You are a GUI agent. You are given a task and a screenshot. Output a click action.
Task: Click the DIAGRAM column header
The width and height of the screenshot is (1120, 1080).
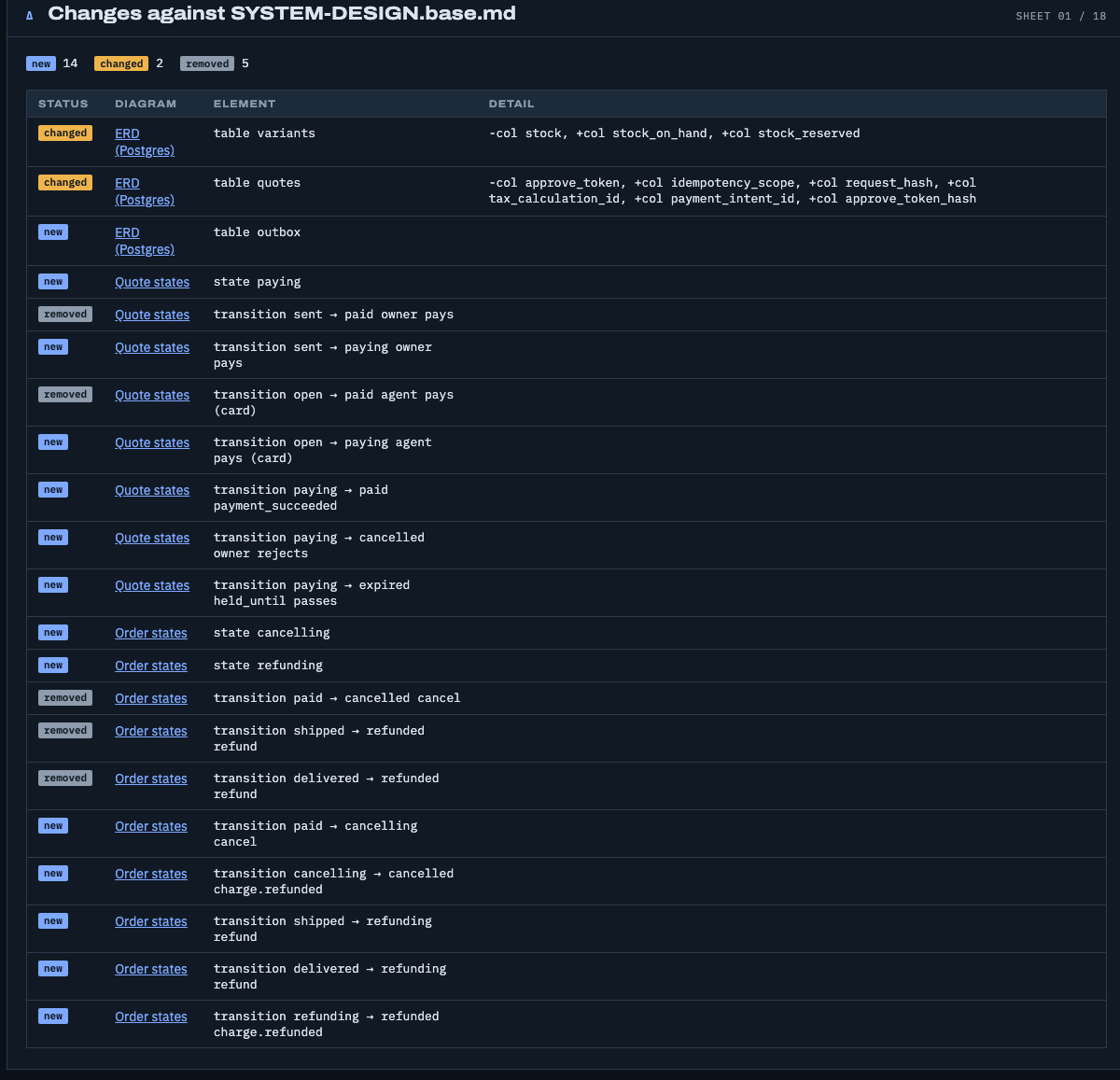click(146, 104)
